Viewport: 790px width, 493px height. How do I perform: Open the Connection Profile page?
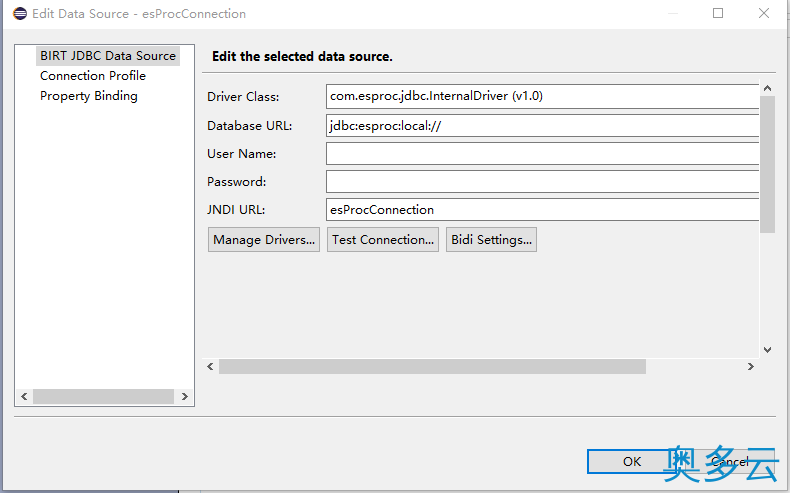pos(93,76)
